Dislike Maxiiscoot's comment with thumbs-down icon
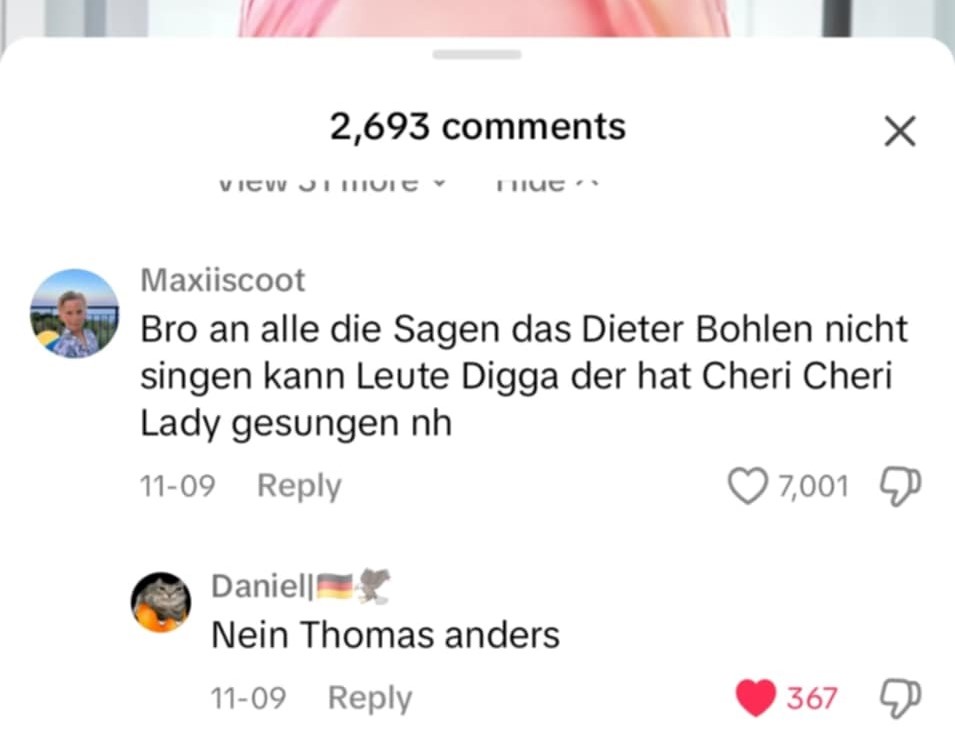 tap(900, 487)
